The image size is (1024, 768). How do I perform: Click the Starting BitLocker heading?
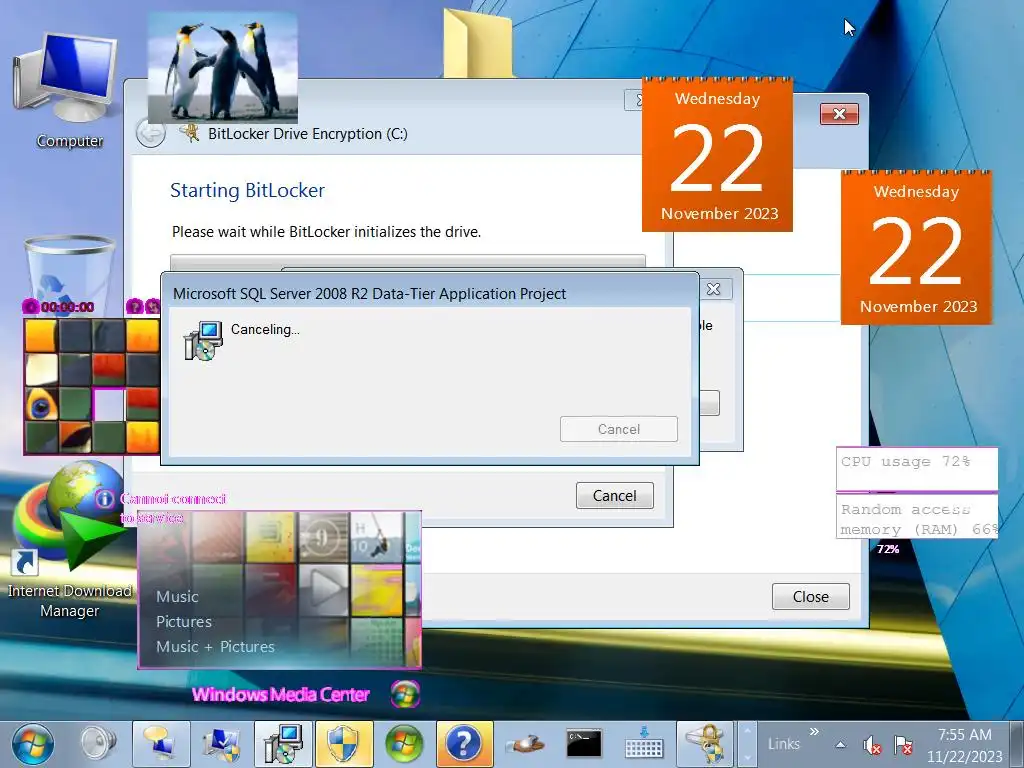click(x=247, y=190)
